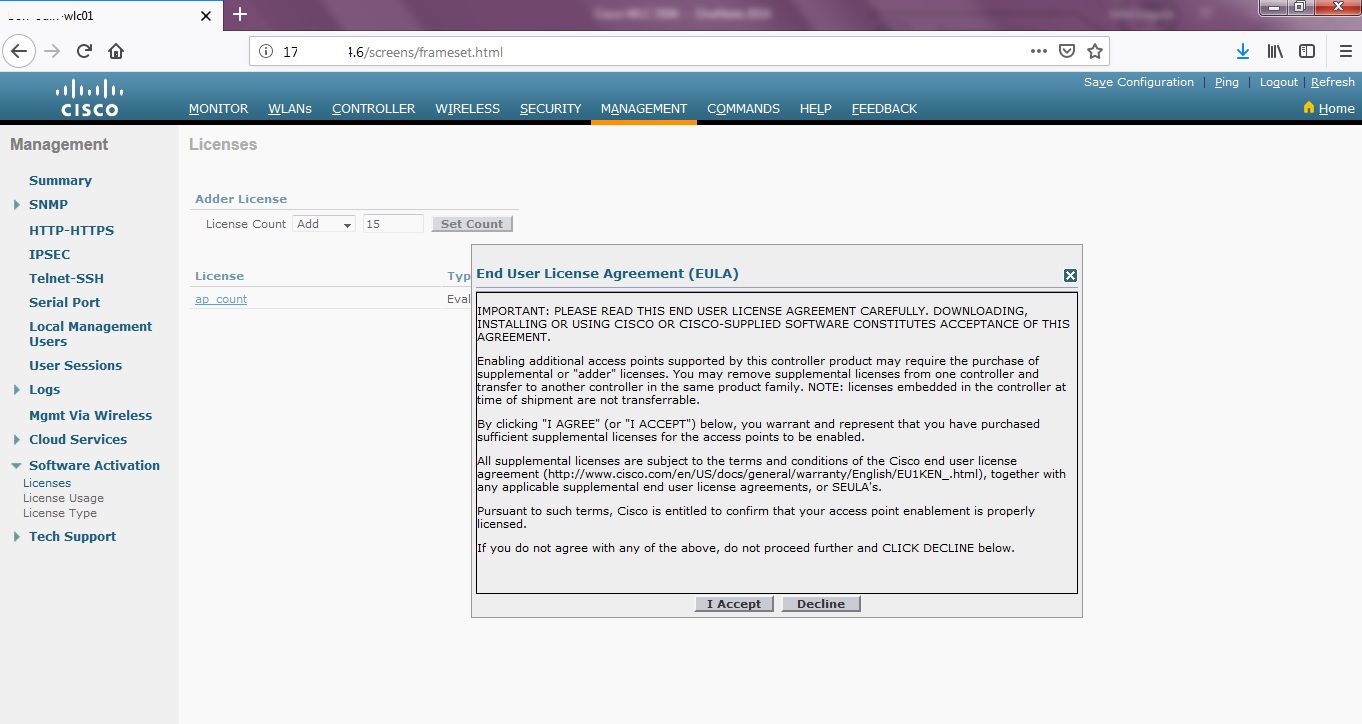The height and width of the screenshot is (724, 1362).
Task: Open HTTP-HTTPS in the sidebar
Action: point(71,230)
